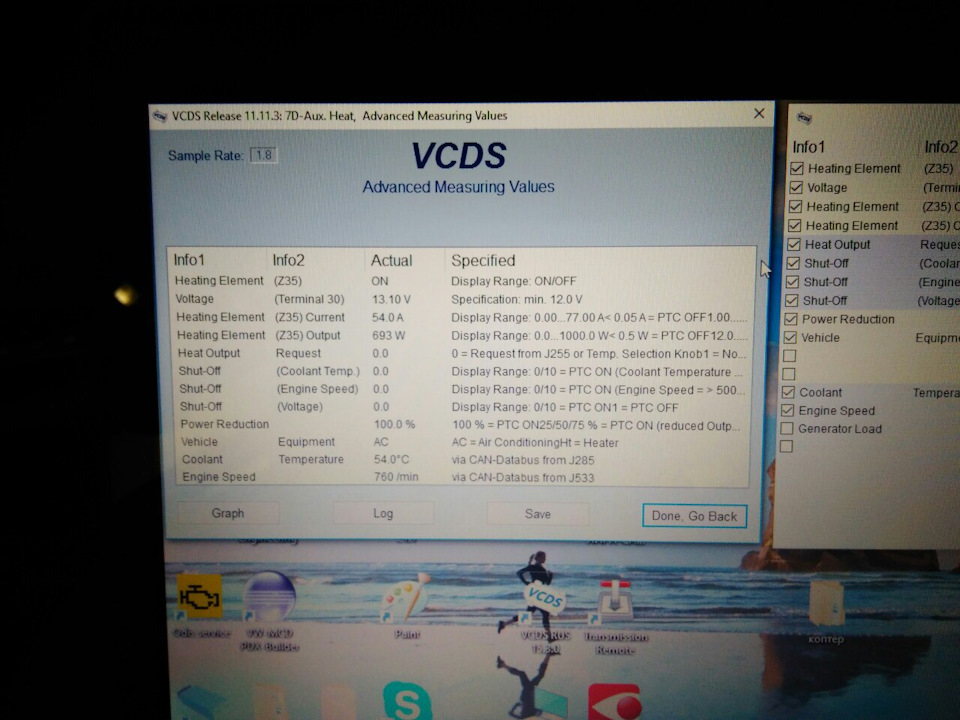Select the 54.0°C coolant temperature value
960x720 pixels.
pos(391,460)
